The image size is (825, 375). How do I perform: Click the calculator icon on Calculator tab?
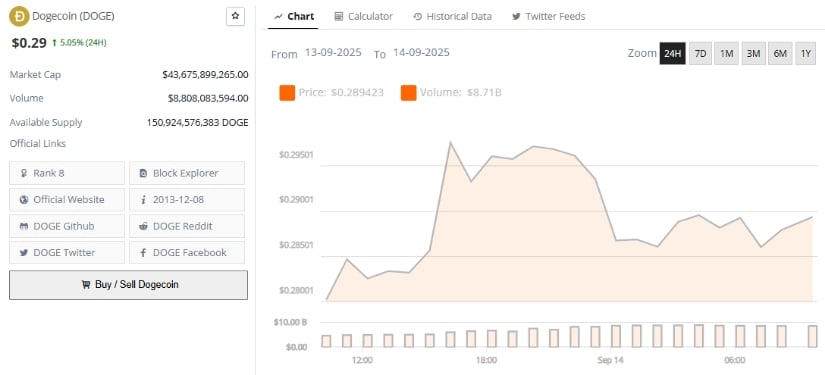tap(339, 17)
